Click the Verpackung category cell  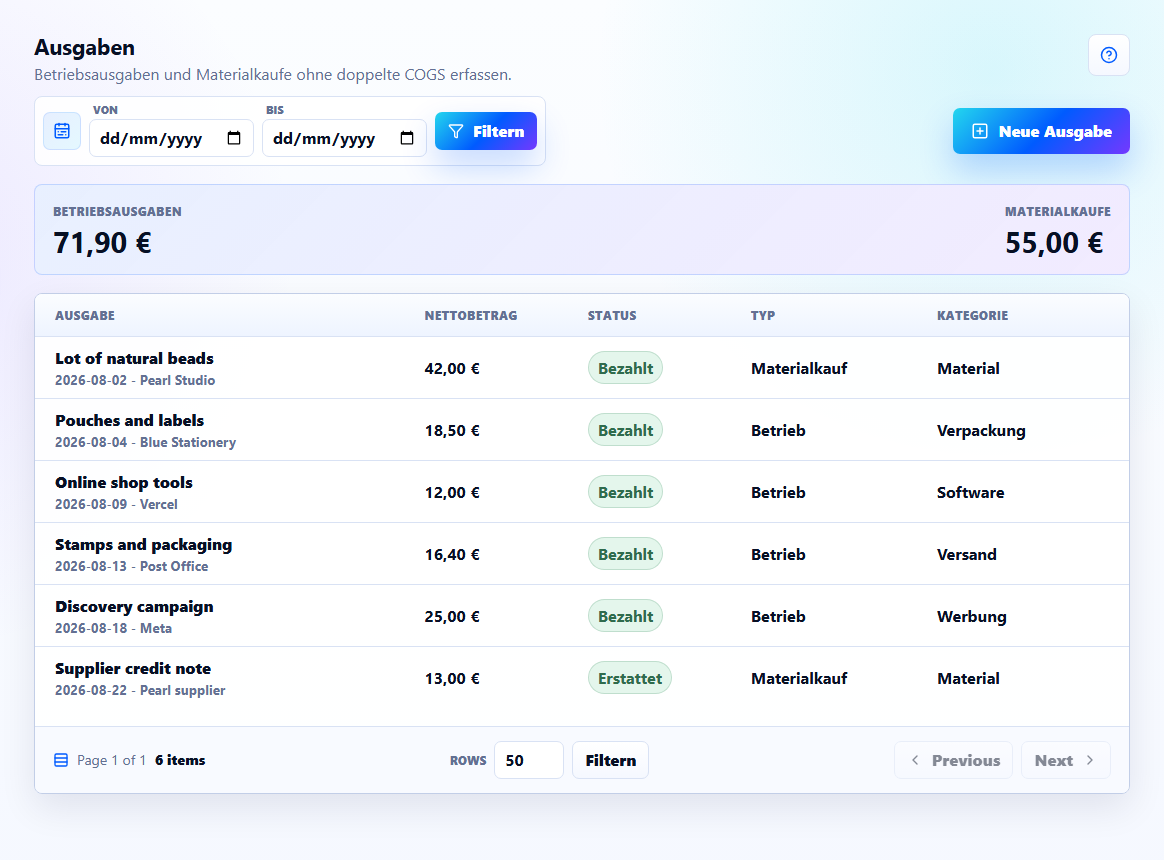click(981, 431)
